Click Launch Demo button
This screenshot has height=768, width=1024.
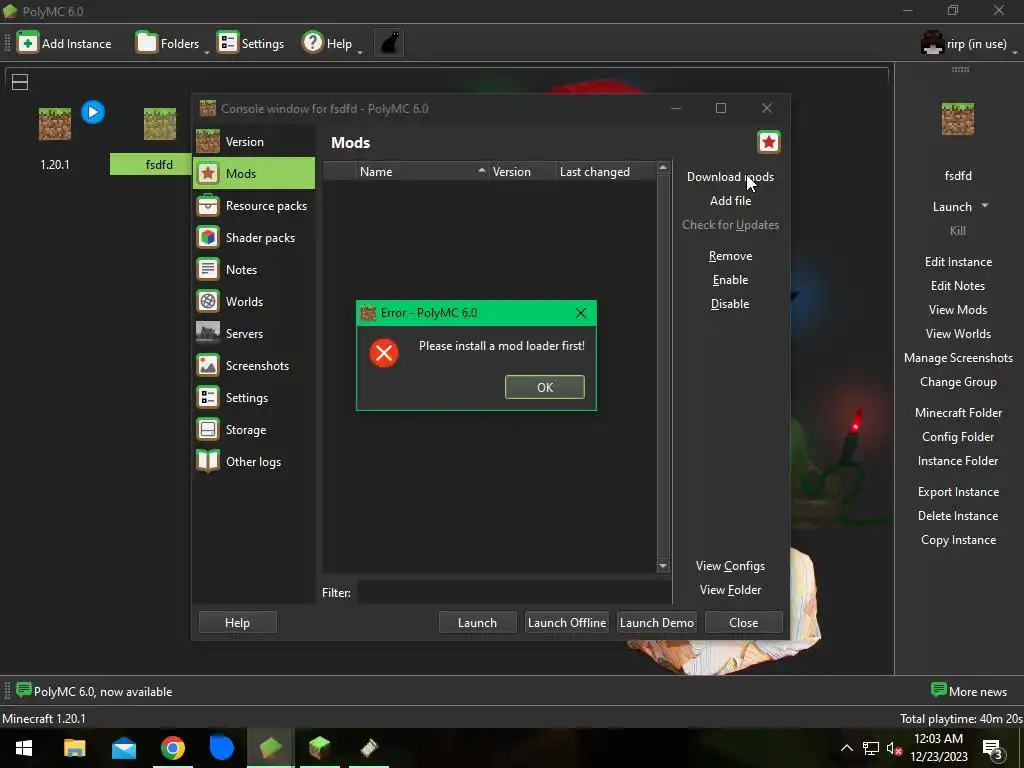point(656,623)
